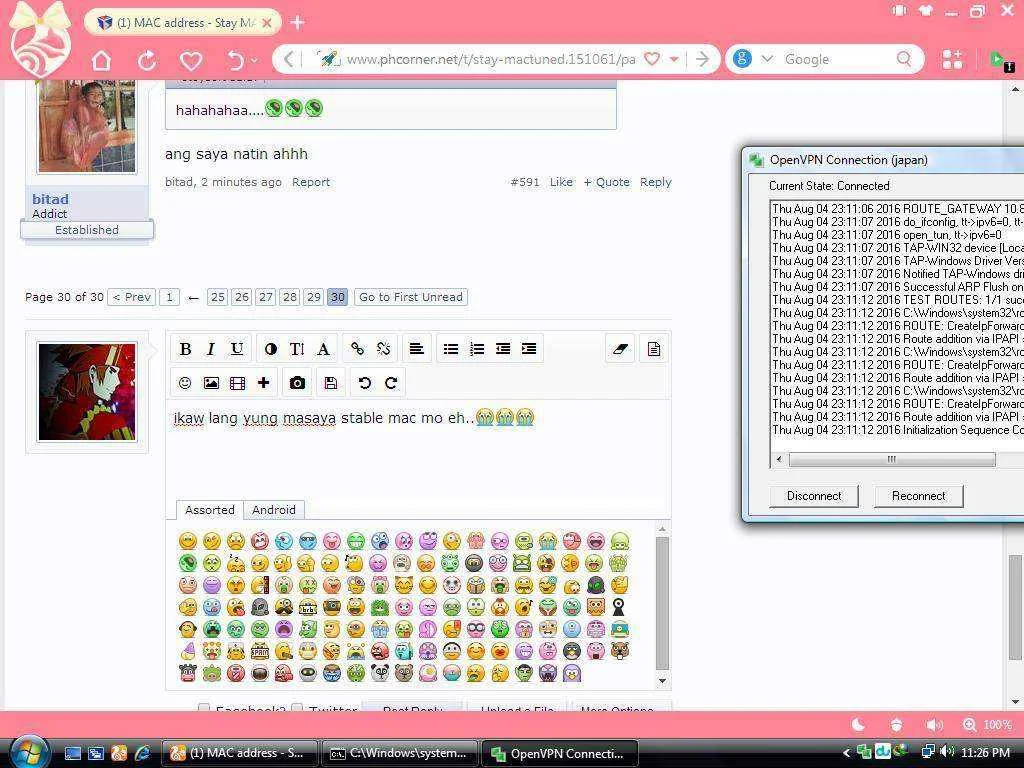Toggle Underline formatting in the editor
This screenshot has height=768, width=1024.
tap(237, 349)
